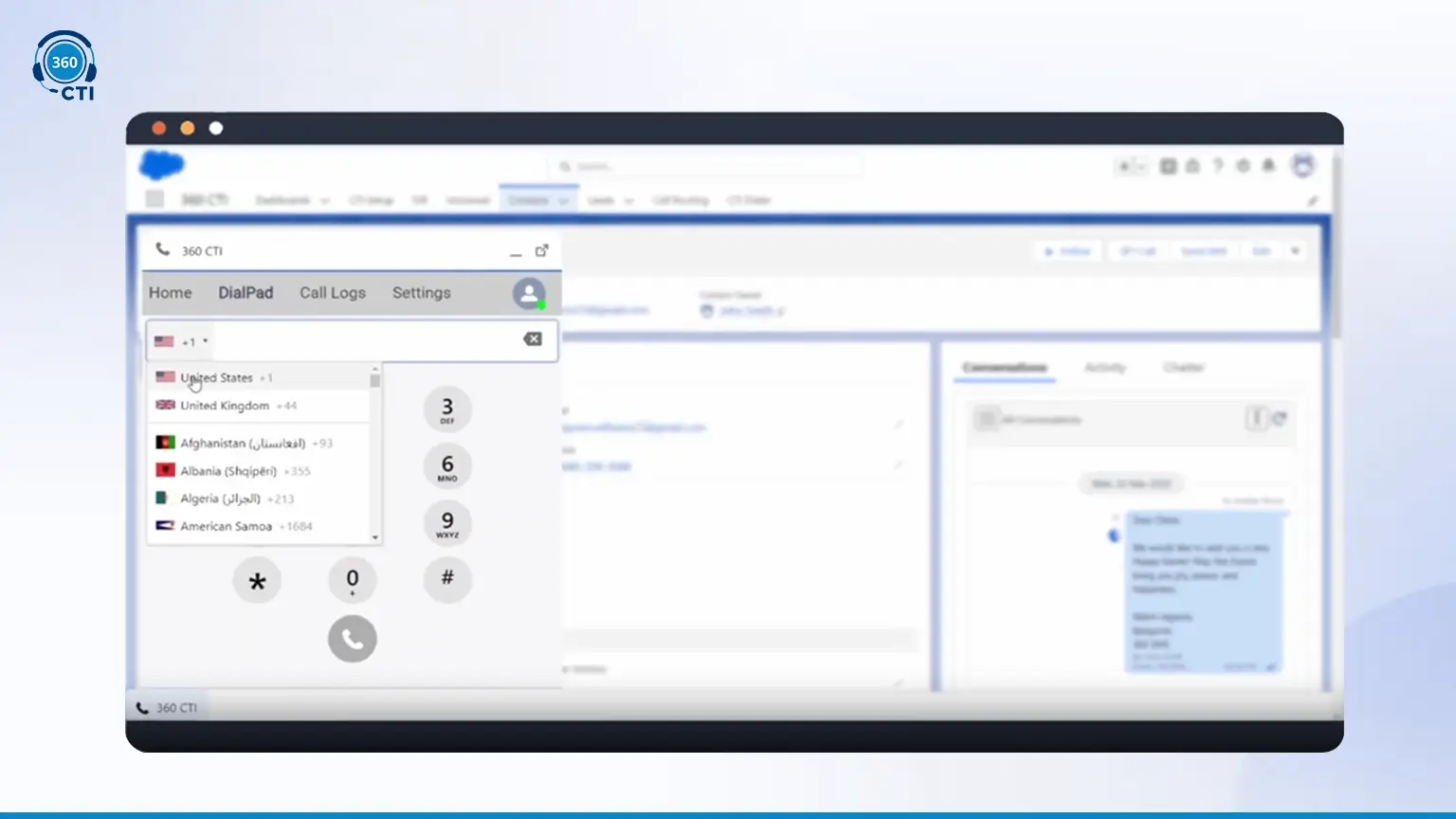Refresh the conversations list
1456x819 pixels.
pos(1279,418)
